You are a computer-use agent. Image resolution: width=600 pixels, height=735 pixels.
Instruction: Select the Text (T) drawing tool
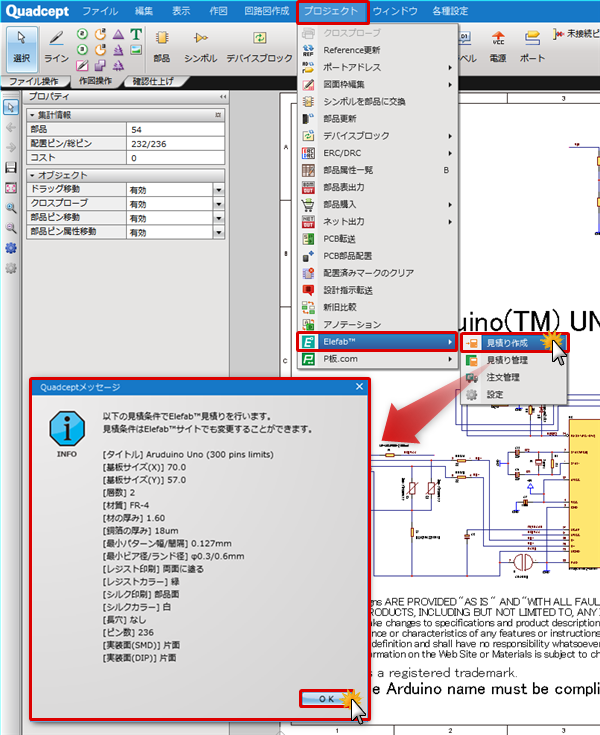136,34
